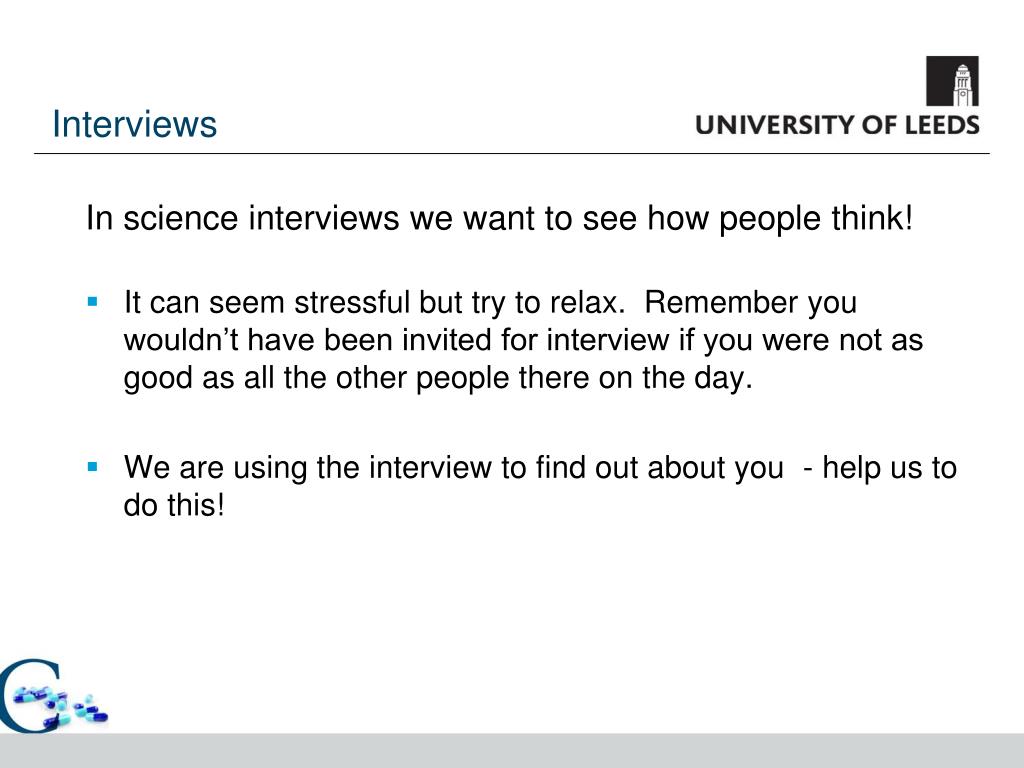Click the grey footer bar at the bottom
1024x768 pixels.
pos(512,750)
